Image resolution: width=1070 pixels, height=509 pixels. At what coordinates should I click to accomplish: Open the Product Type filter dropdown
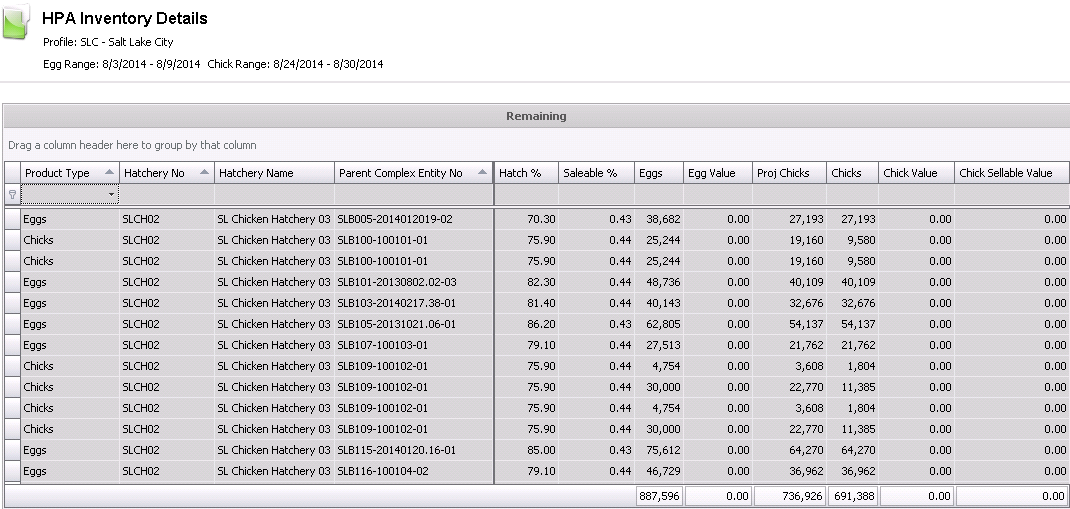point(111,194)
